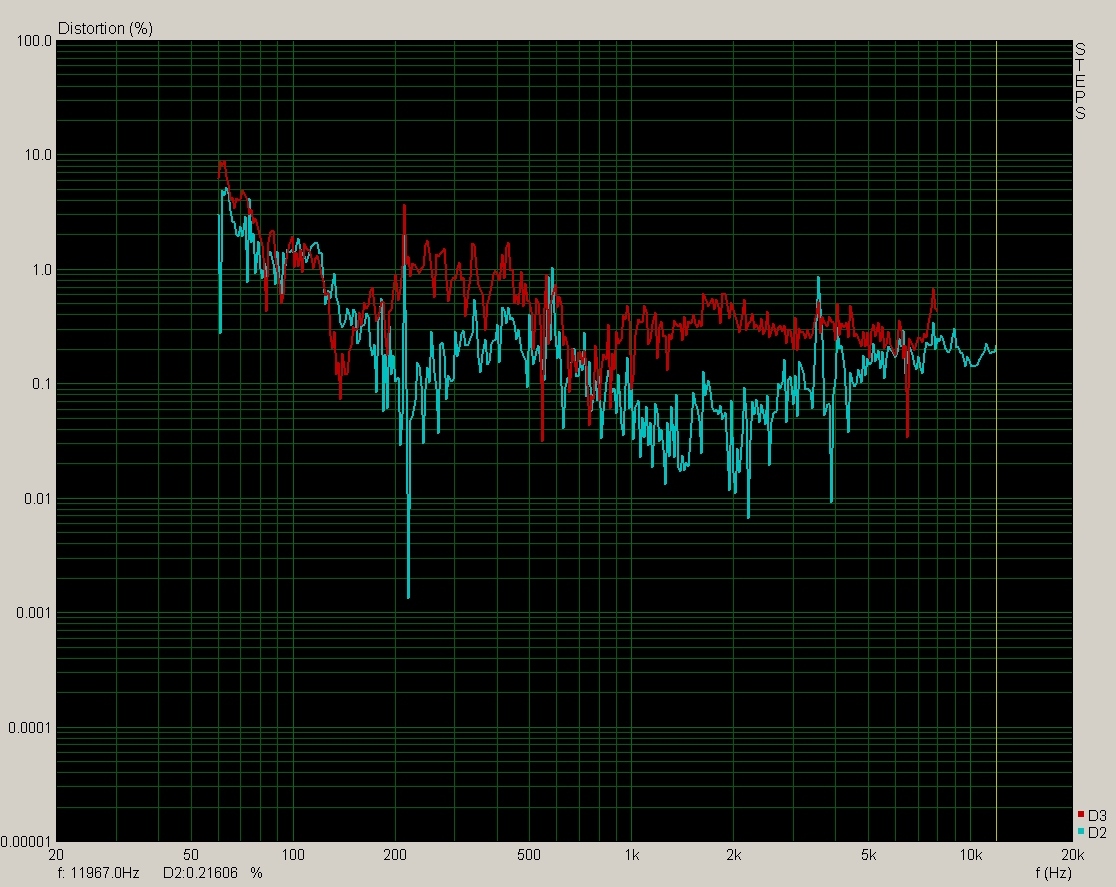Click the red D3 dip near 6.5 kHz
Viewport: 1116px width, 887px height.
tap(907, 435)
